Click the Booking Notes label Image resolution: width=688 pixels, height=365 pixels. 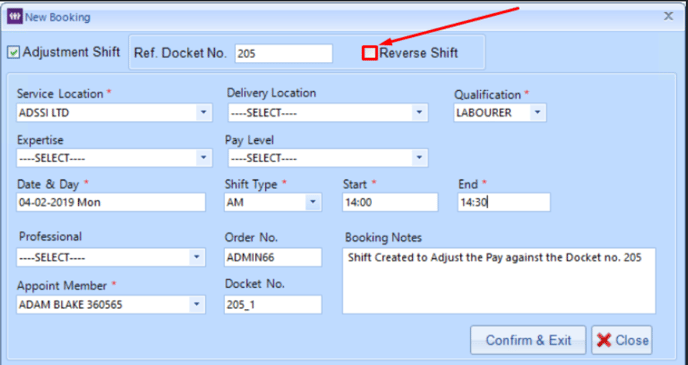(383, 237)
